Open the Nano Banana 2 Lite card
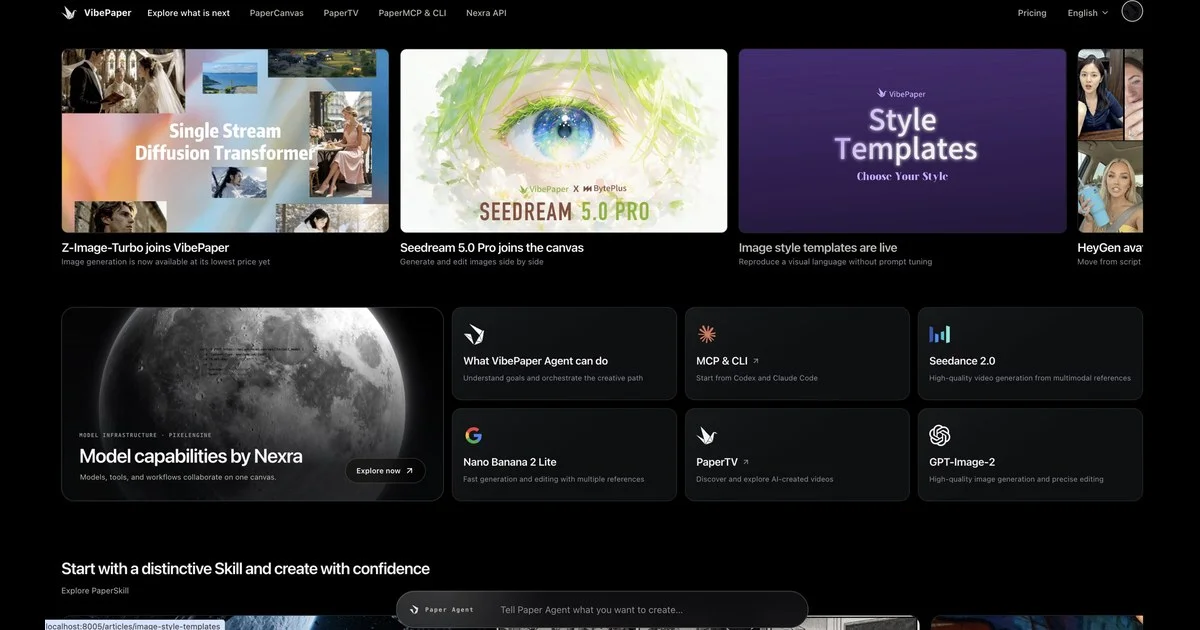The width and height of the screenshot is (1200, 630). [564, 455]
